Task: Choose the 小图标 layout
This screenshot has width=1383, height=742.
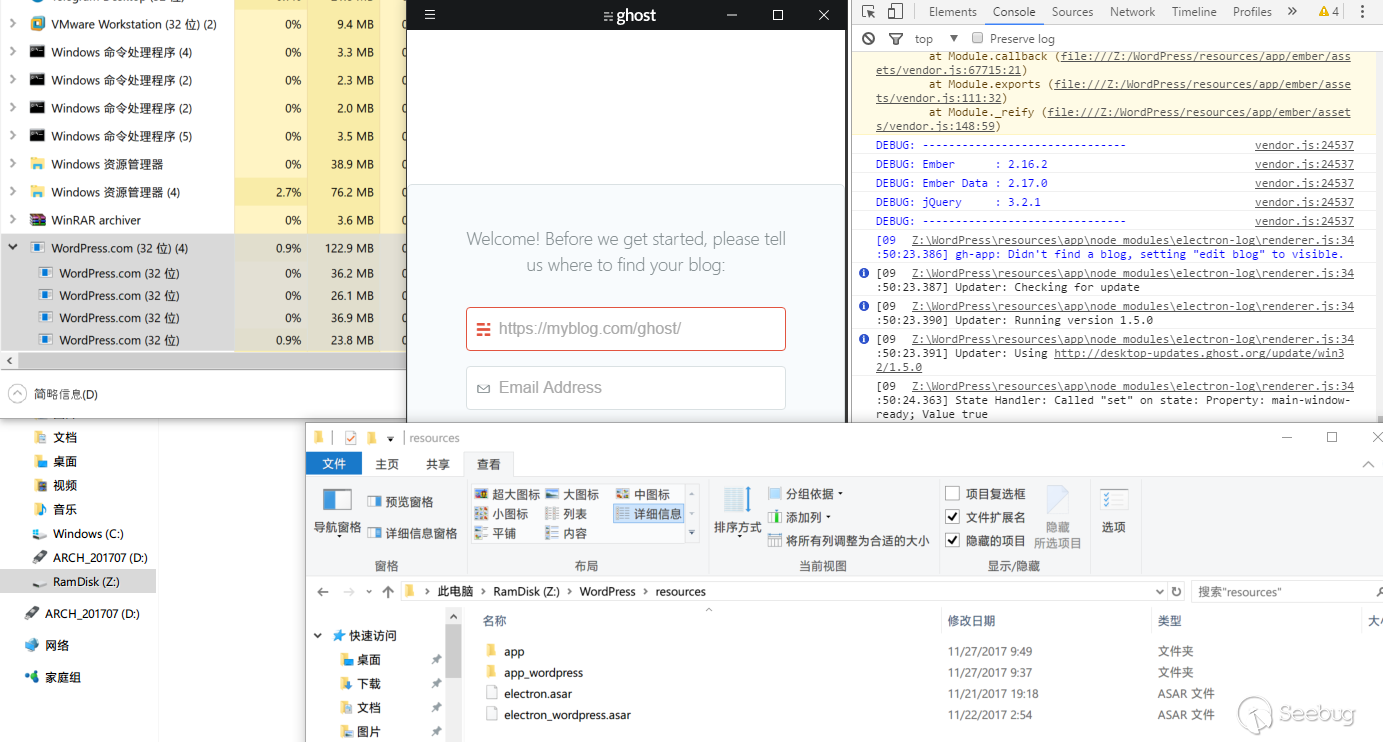Action: (x=501, y=514)
